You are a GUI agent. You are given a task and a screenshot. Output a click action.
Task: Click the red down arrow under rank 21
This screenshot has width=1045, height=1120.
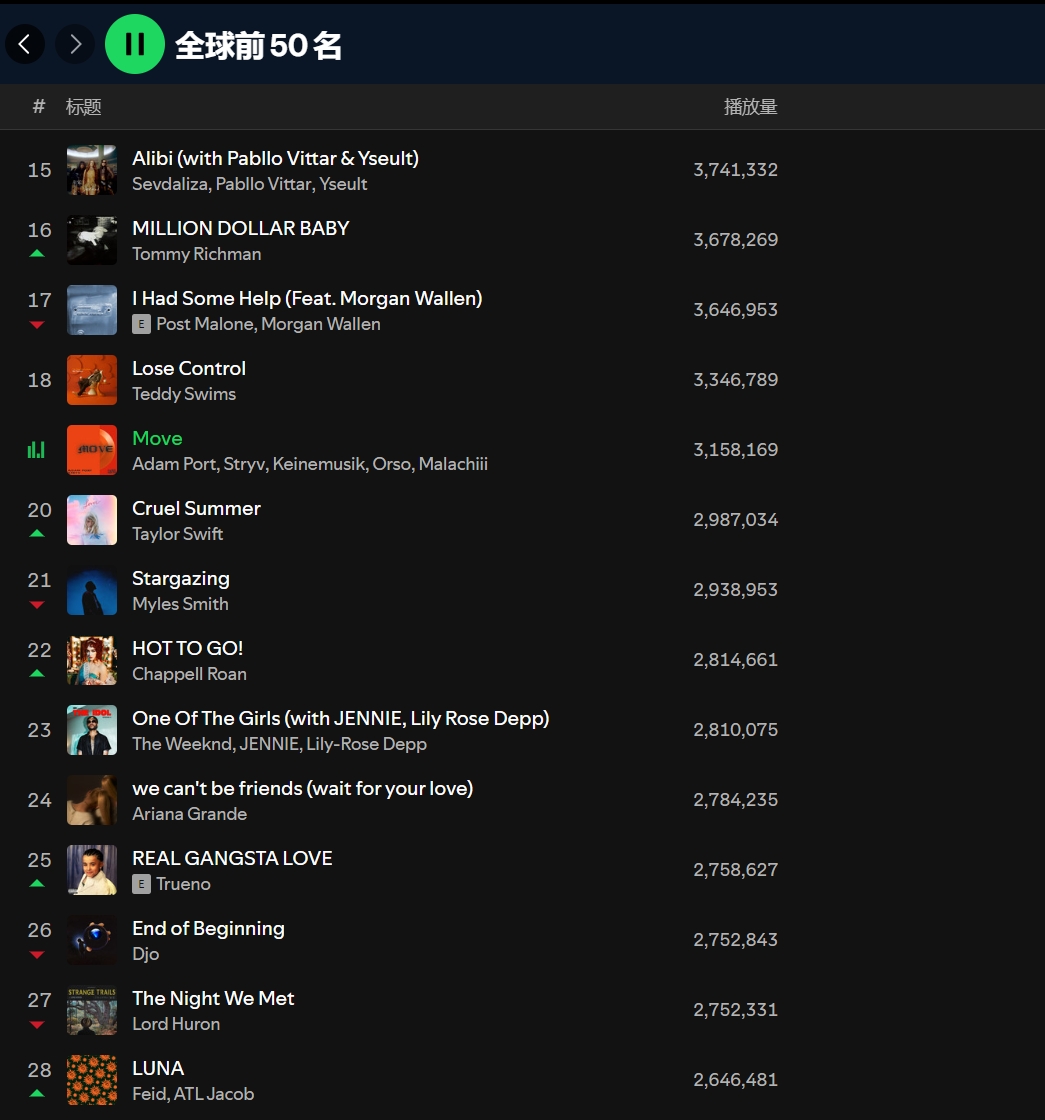(37, 604)
